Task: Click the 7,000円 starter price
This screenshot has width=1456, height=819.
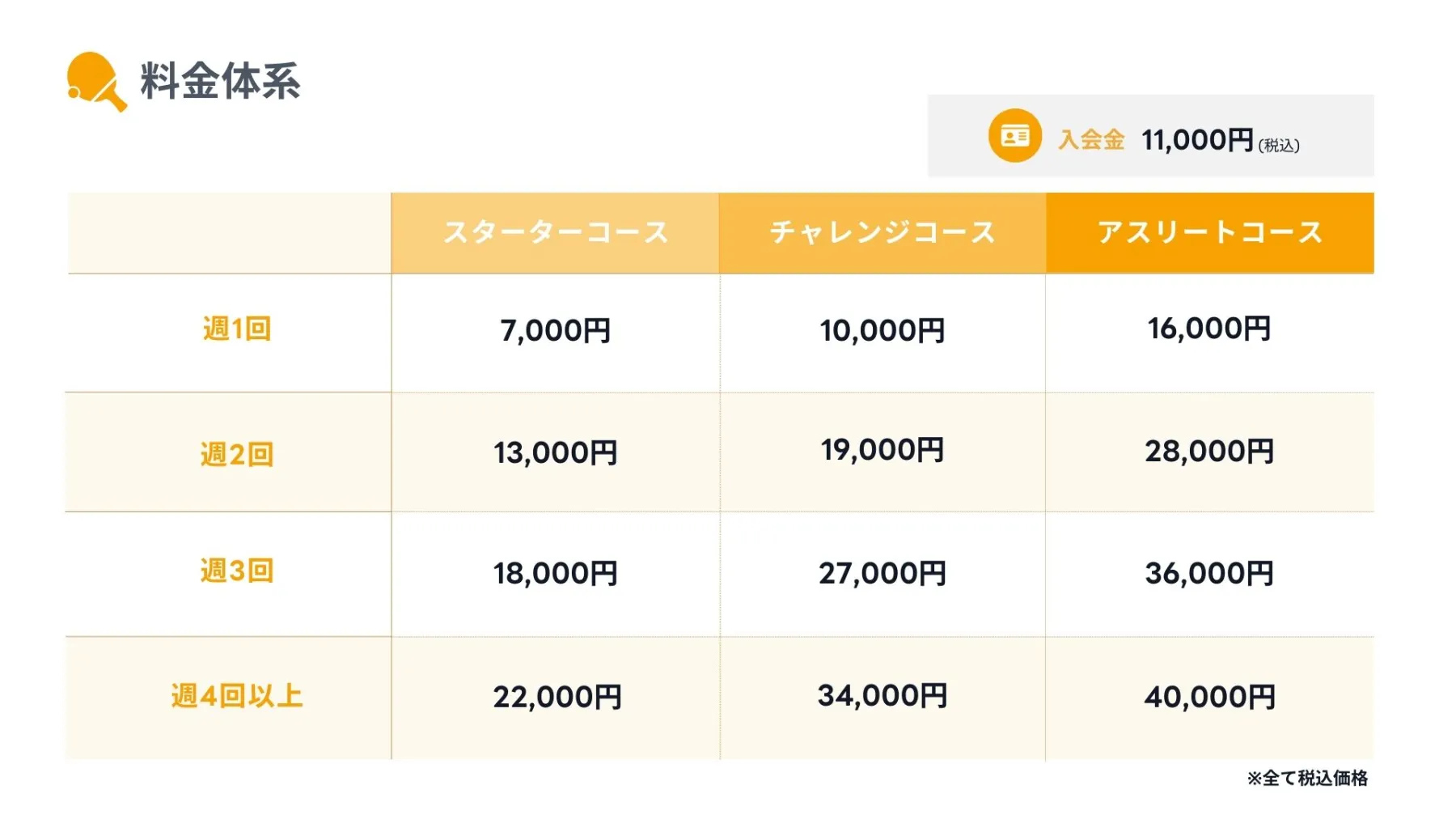Action: [x=556, y=331]
